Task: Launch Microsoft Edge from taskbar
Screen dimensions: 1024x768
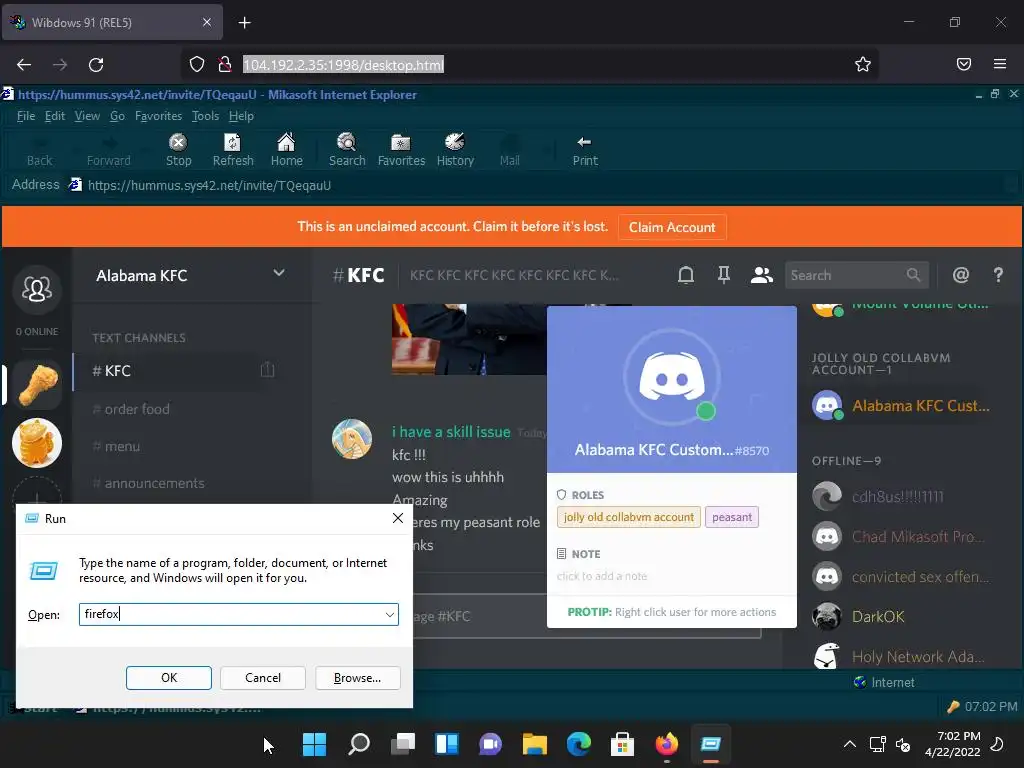Action: click(x=579, y=744)
